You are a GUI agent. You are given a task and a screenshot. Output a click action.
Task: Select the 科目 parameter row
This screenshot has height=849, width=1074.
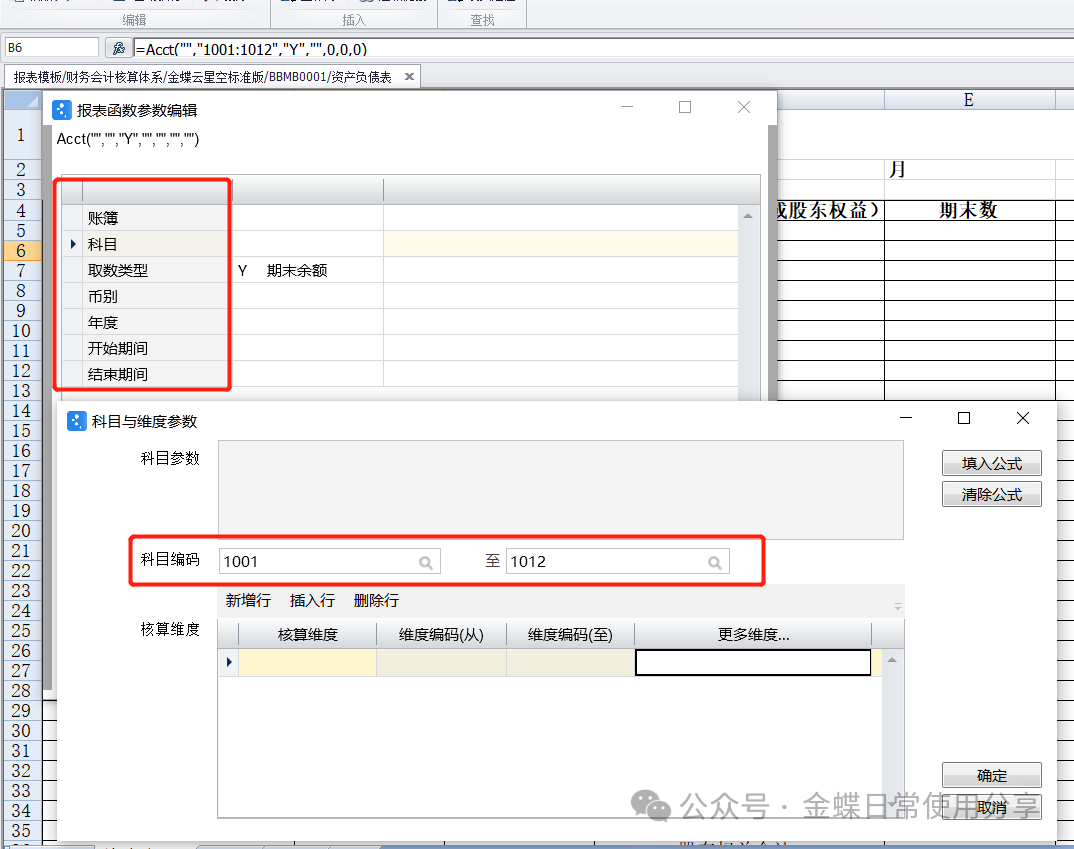[103, 244]
